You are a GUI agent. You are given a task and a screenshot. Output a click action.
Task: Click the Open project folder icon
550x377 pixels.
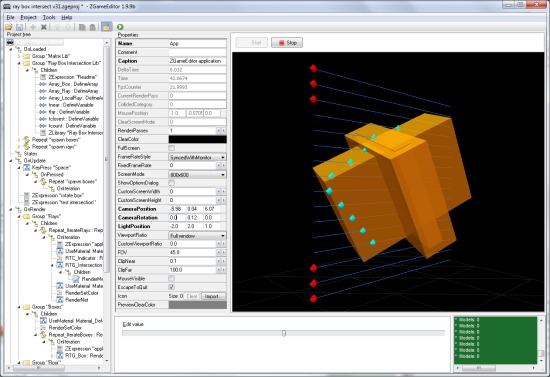9,27
